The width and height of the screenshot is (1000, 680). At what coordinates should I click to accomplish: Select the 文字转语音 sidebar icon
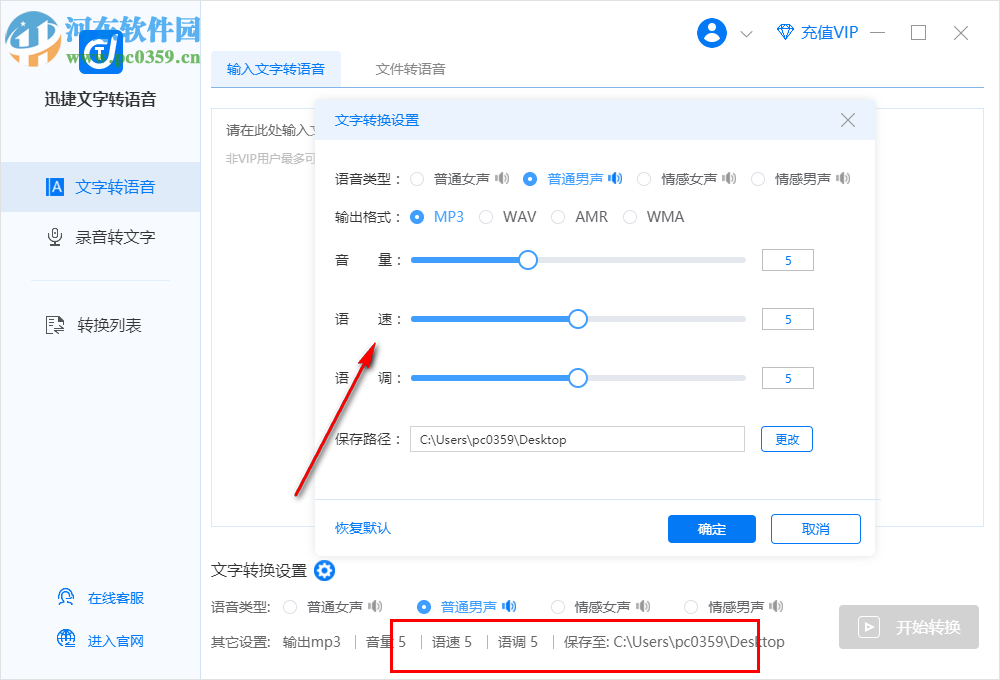[54, 187]
